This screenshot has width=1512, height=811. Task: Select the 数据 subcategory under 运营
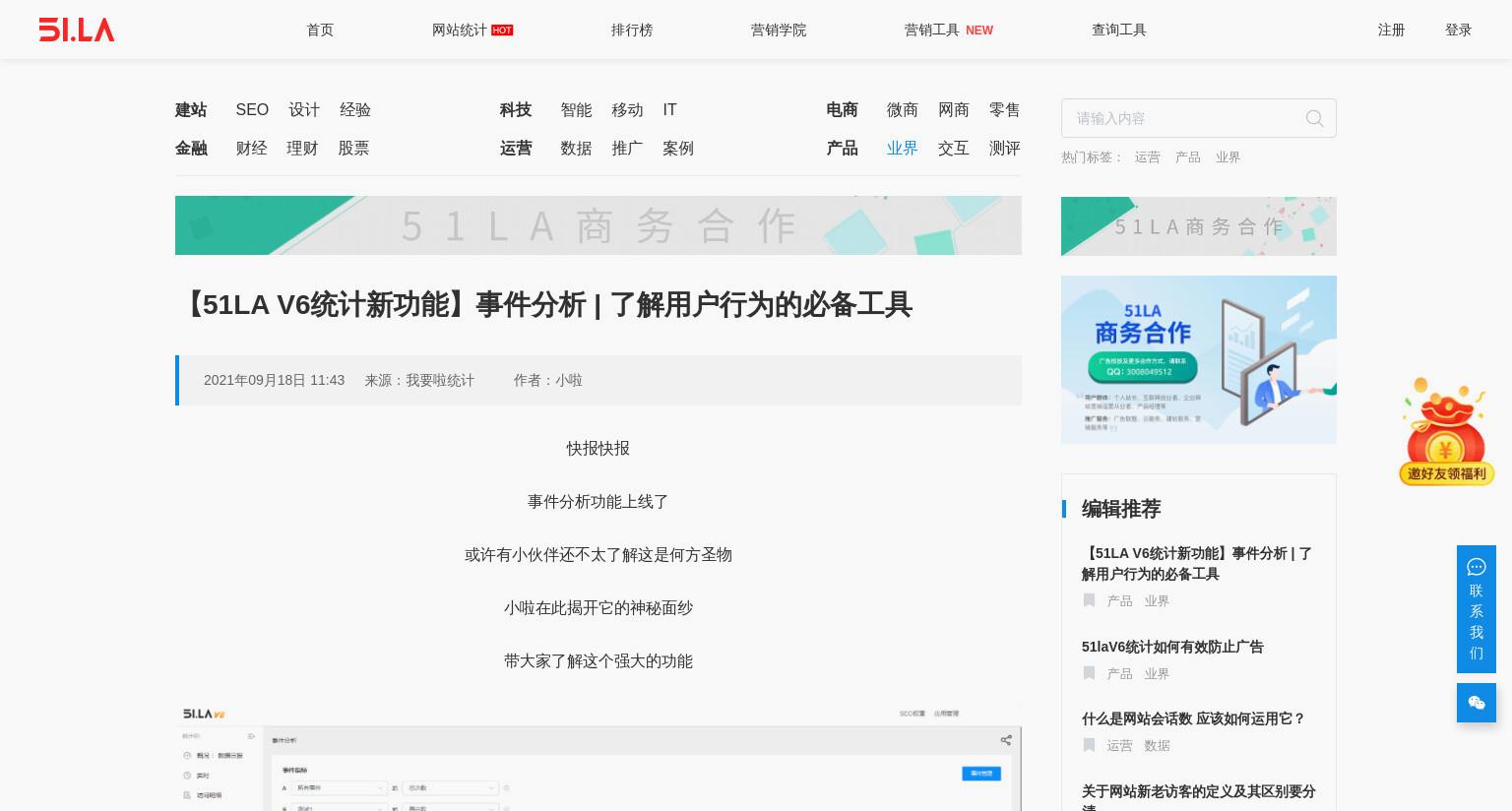pyautogui.click(x=576, y=148)
